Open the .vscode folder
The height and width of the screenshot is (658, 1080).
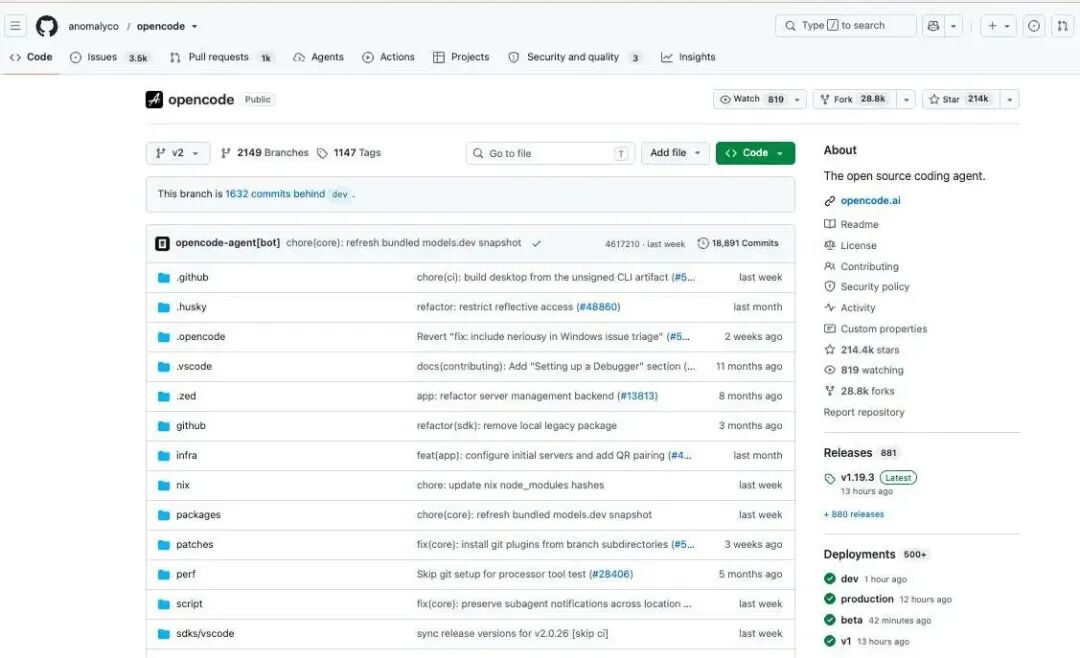194,366
